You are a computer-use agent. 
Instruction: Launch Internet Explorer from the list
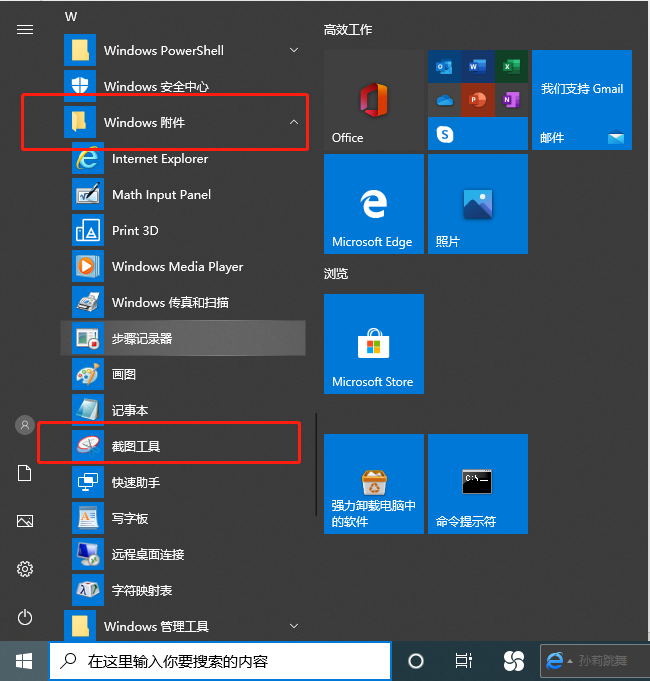[88, 158]
